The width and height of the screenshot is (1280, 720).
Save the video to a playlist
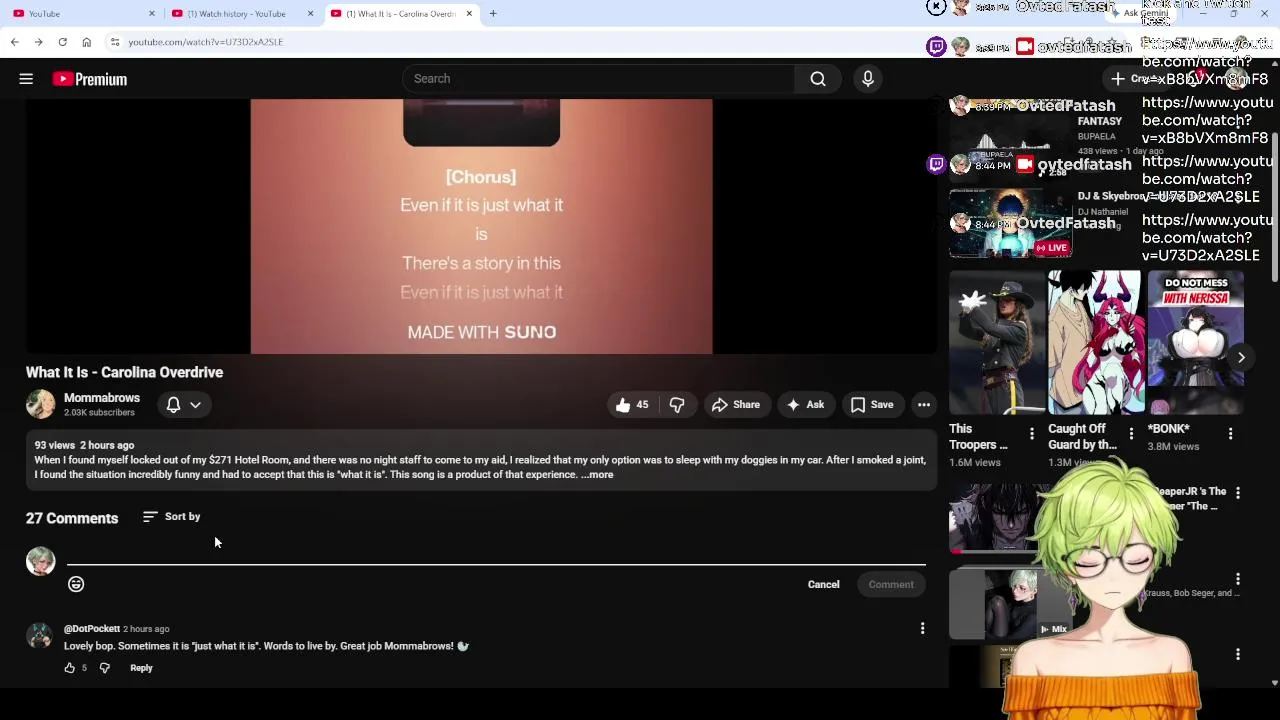(x=872, y=405)
